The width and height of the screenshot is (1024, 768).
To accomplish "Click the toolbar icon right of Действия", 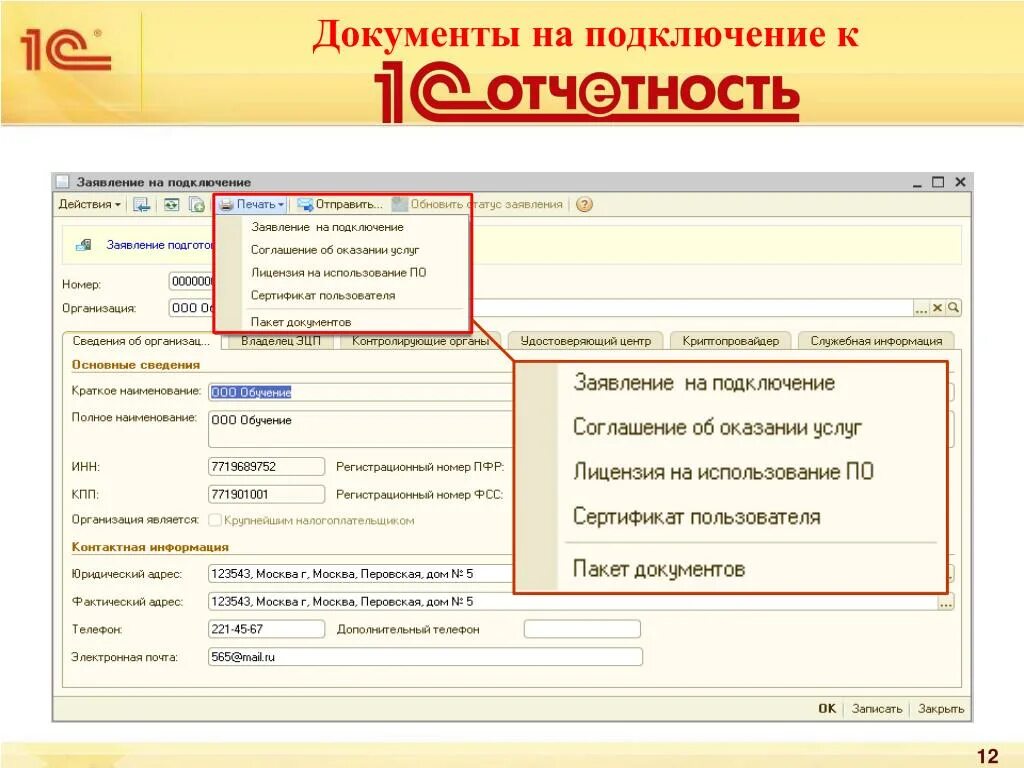I will click(x=142, y=204).
